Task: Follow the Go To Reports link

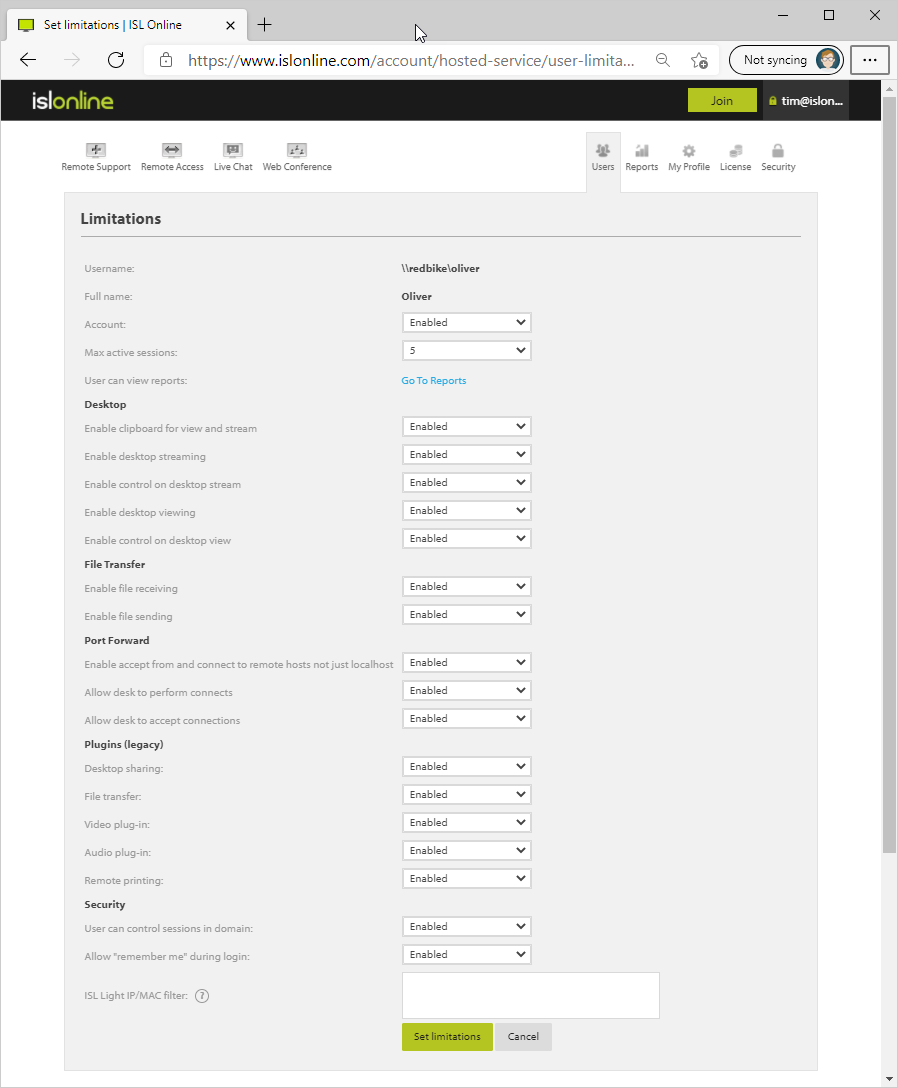Action: [434, 381]
